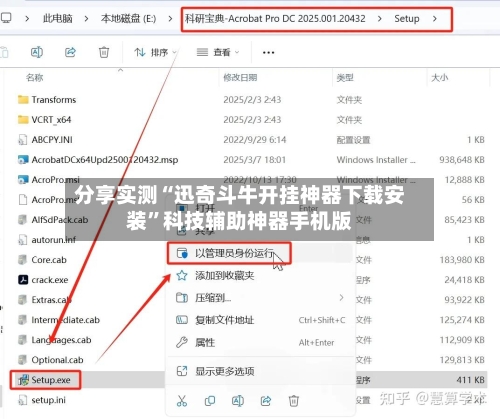500x419 pixels.
Task: Click the setup.ini file name
Action: point(49,400)
